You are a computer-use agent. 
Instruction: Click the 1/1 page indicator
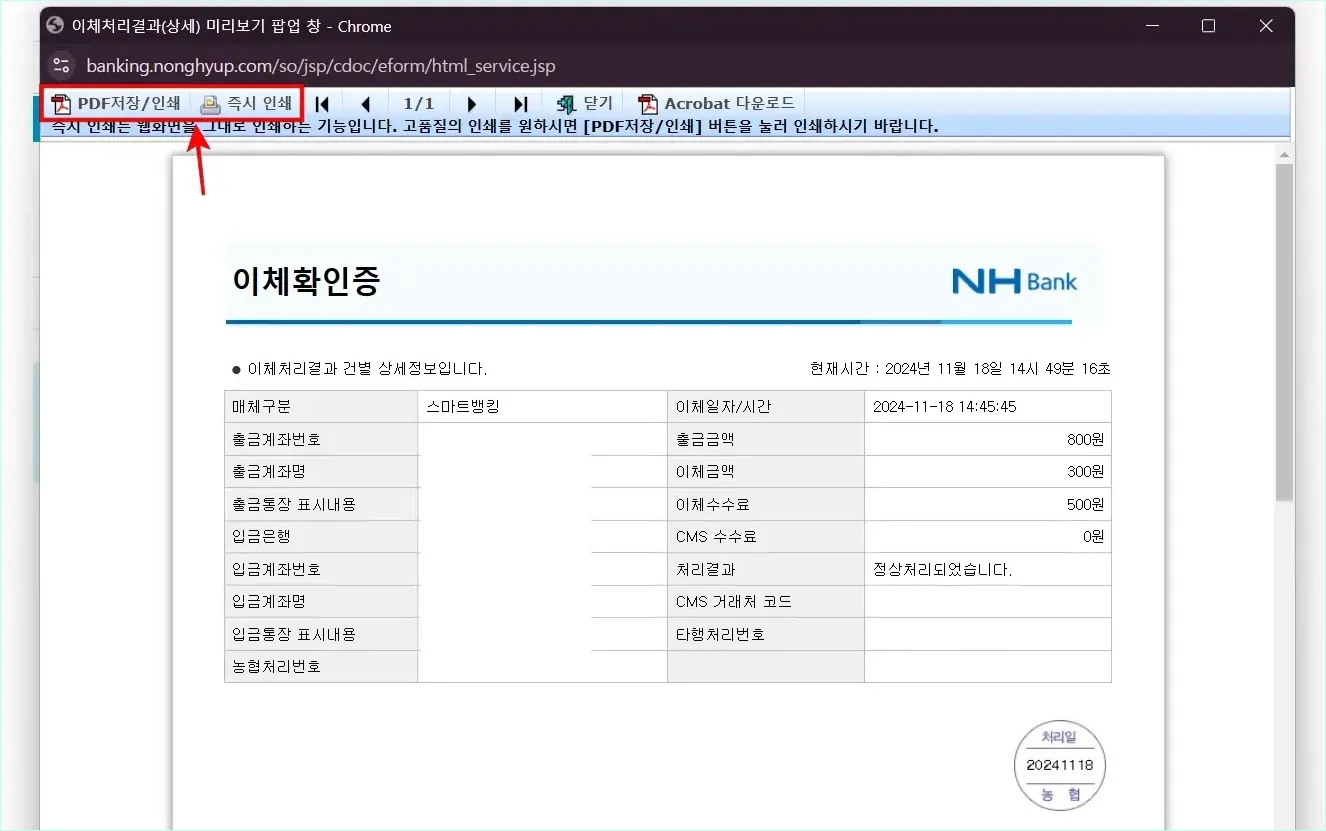click(x=419, y=102)
